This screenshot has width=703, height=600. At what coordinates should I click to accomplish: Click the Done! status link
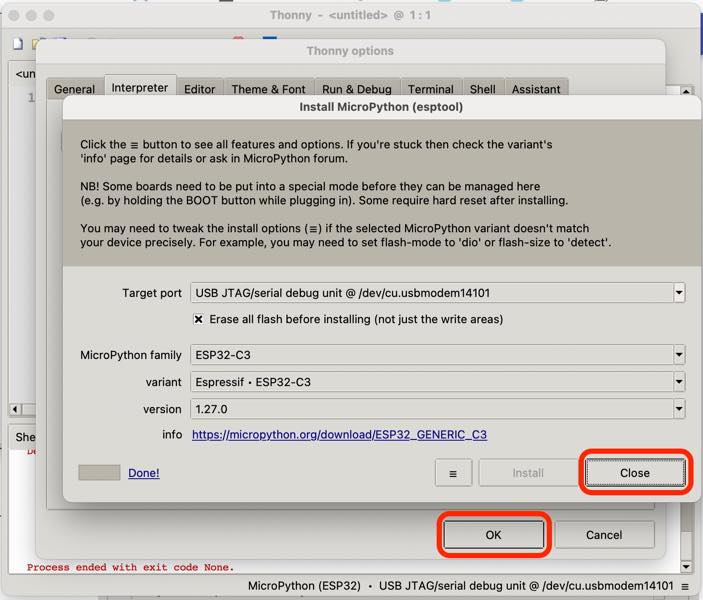143,473
